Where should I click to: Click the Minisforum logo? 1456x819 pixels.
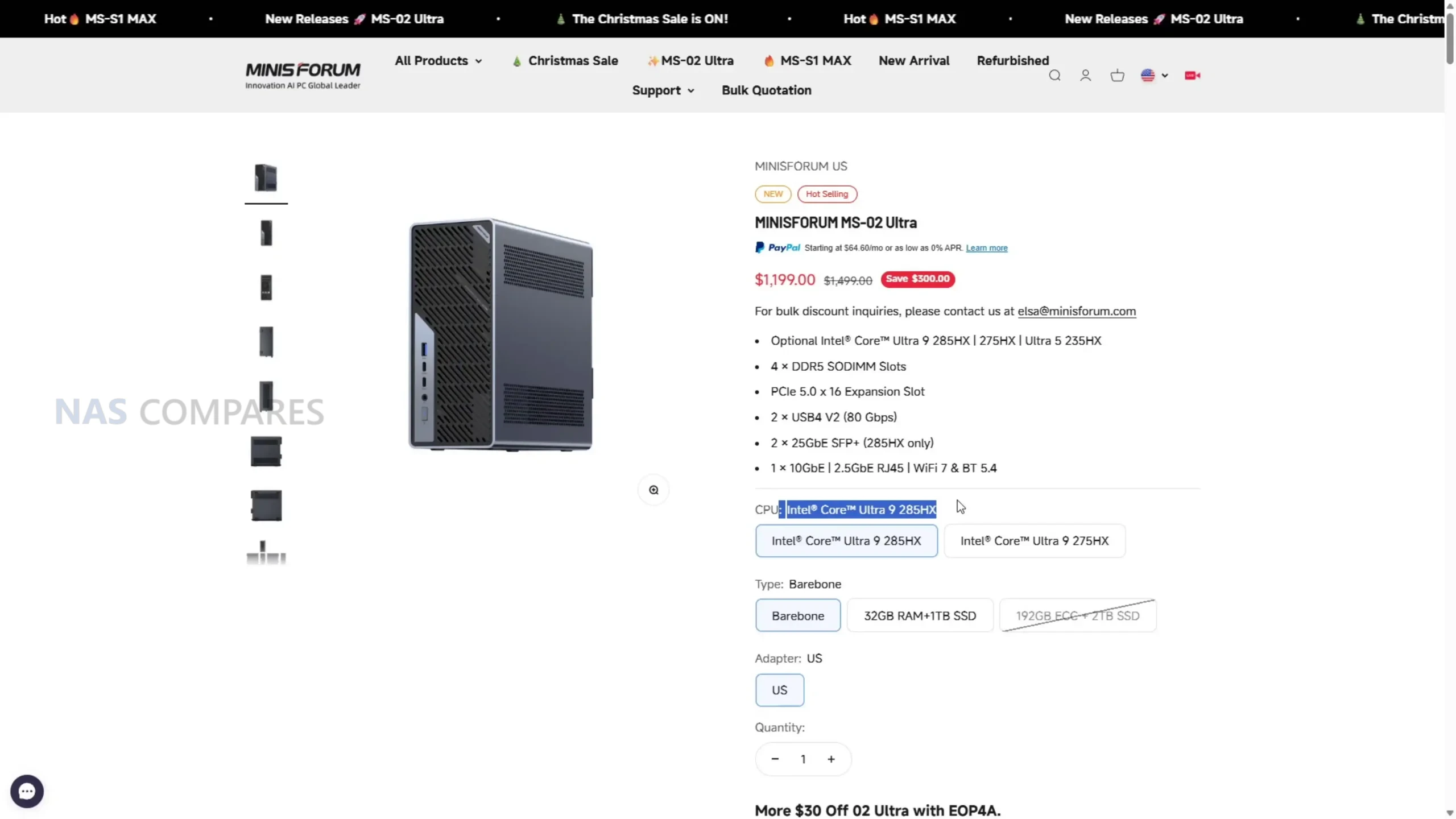coord(303,75)
